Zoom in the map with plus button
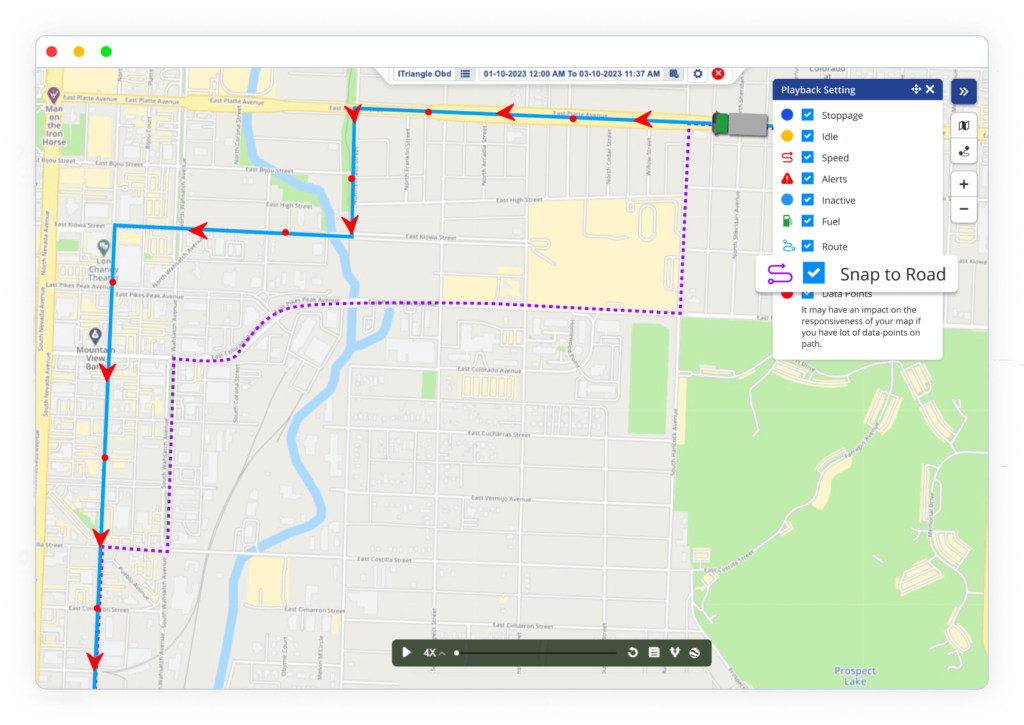Viewport: 1024px width, 725px height. [964, 184]
